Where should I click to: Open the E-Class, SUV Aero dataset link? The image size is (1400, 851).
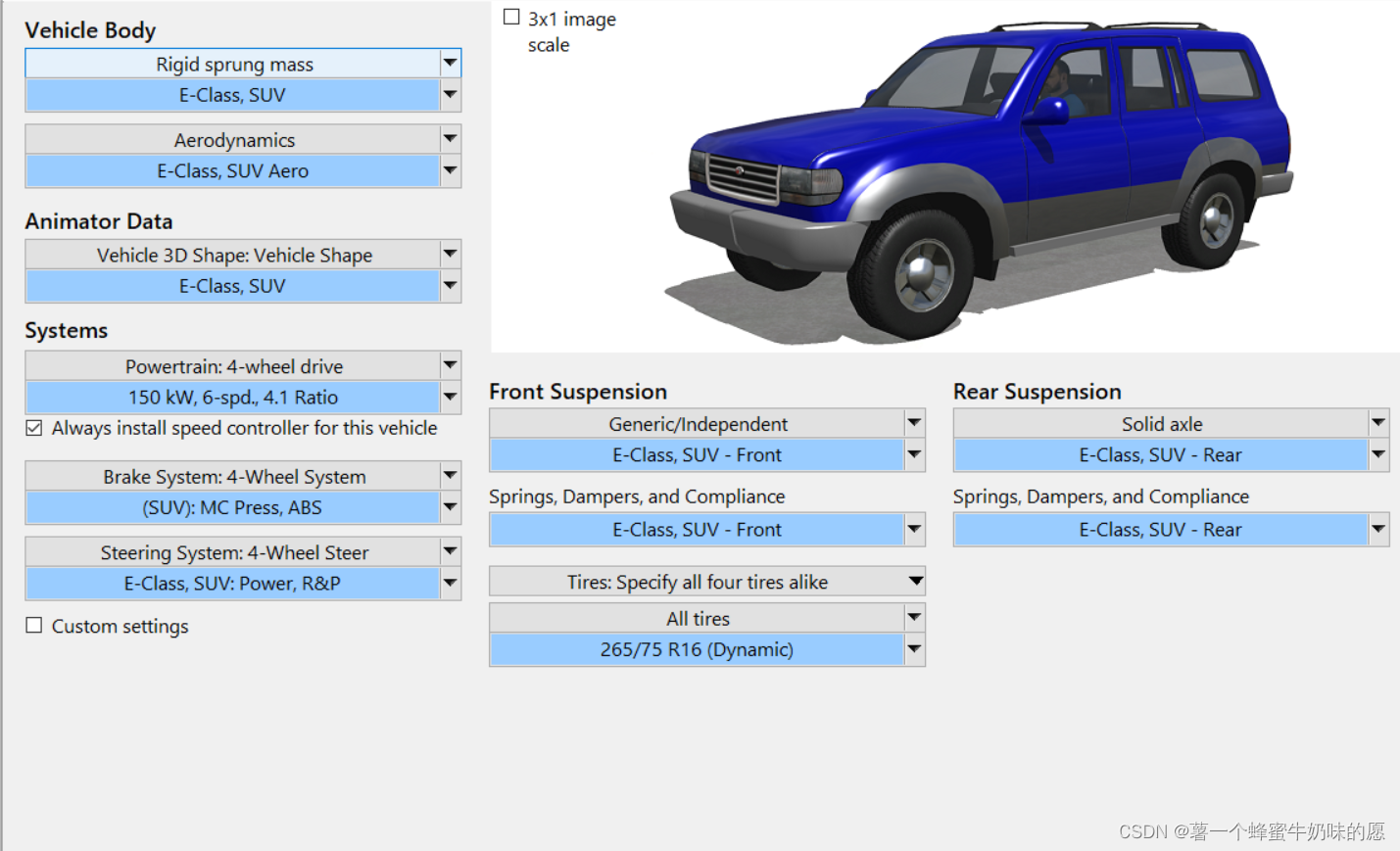pos(233,170)
